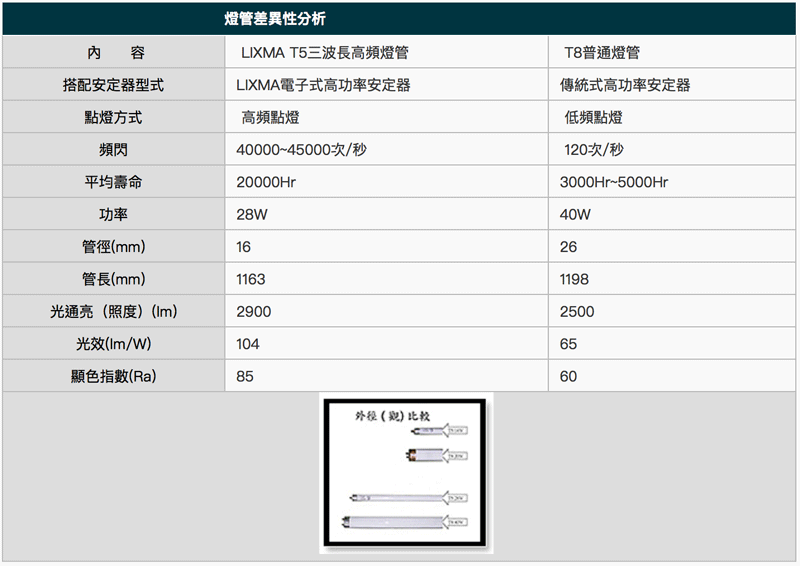Screen dimensions: 800x566
Task: Click the 低頻點燈 cell
Action: tap(593, 118)
